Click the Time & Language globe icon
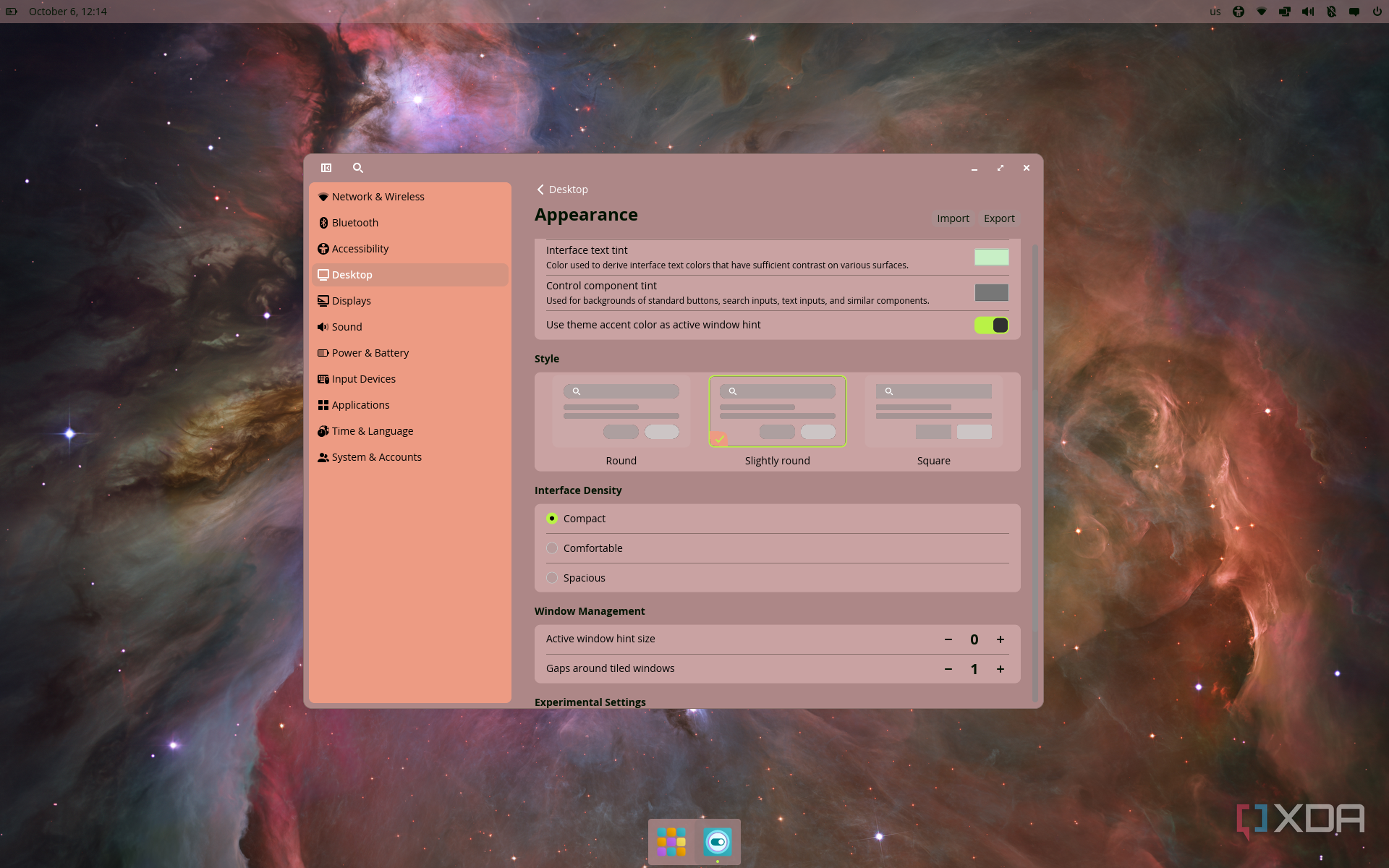The width and height of the screenshot is (1389, 868). point(323,431)
